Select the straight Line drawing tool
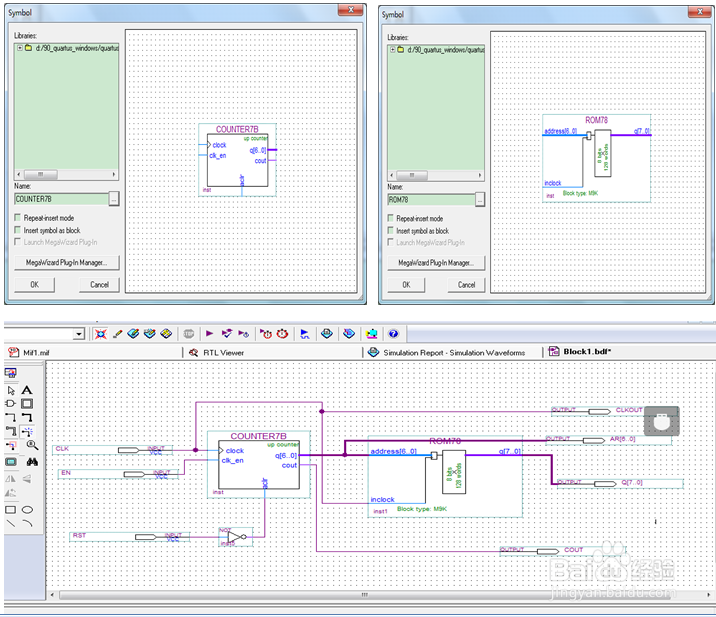716x617 pixels. [11, 523]
